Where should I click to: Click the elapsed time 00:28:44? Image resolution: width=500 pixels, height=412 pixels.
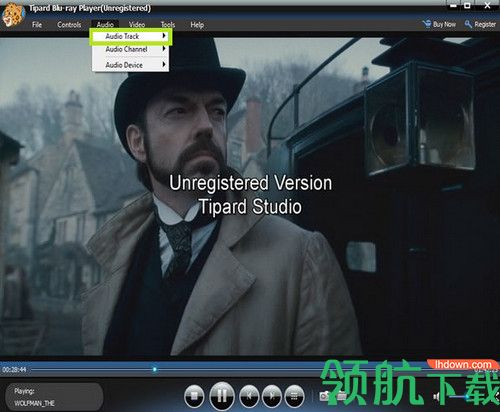(14, 370)
